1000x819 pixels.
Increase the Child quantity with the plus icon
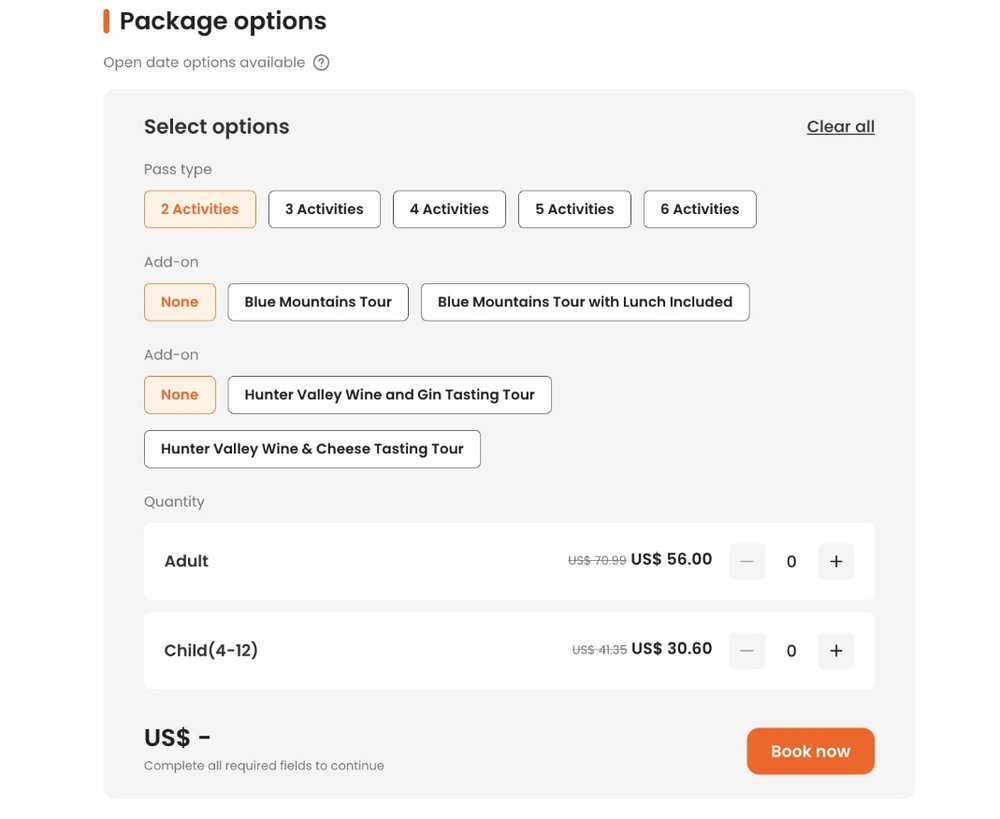pyautogui.click(x=836, y=650)
